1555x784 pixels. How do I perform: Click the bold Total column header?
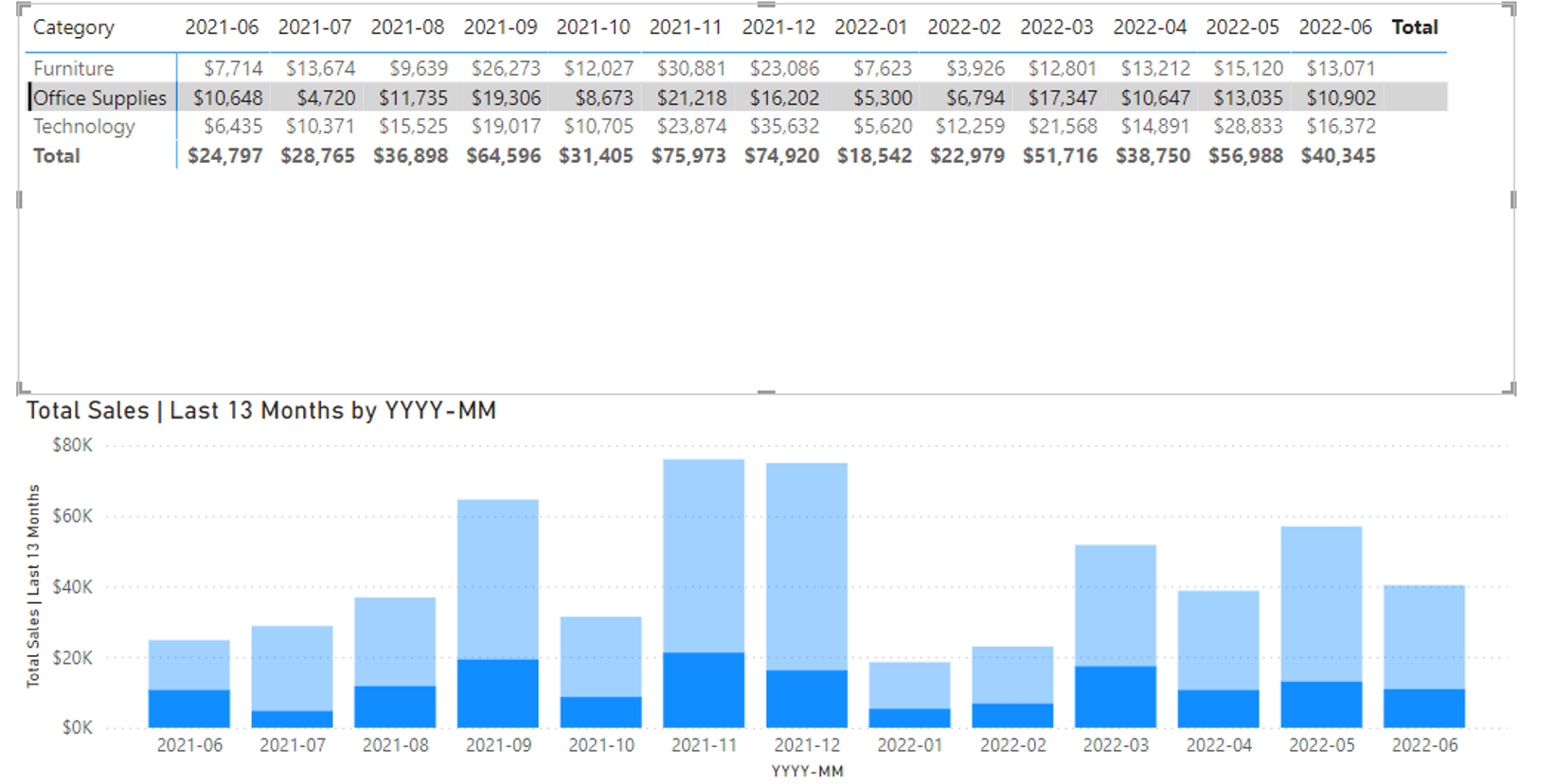tap(1415, 27)
